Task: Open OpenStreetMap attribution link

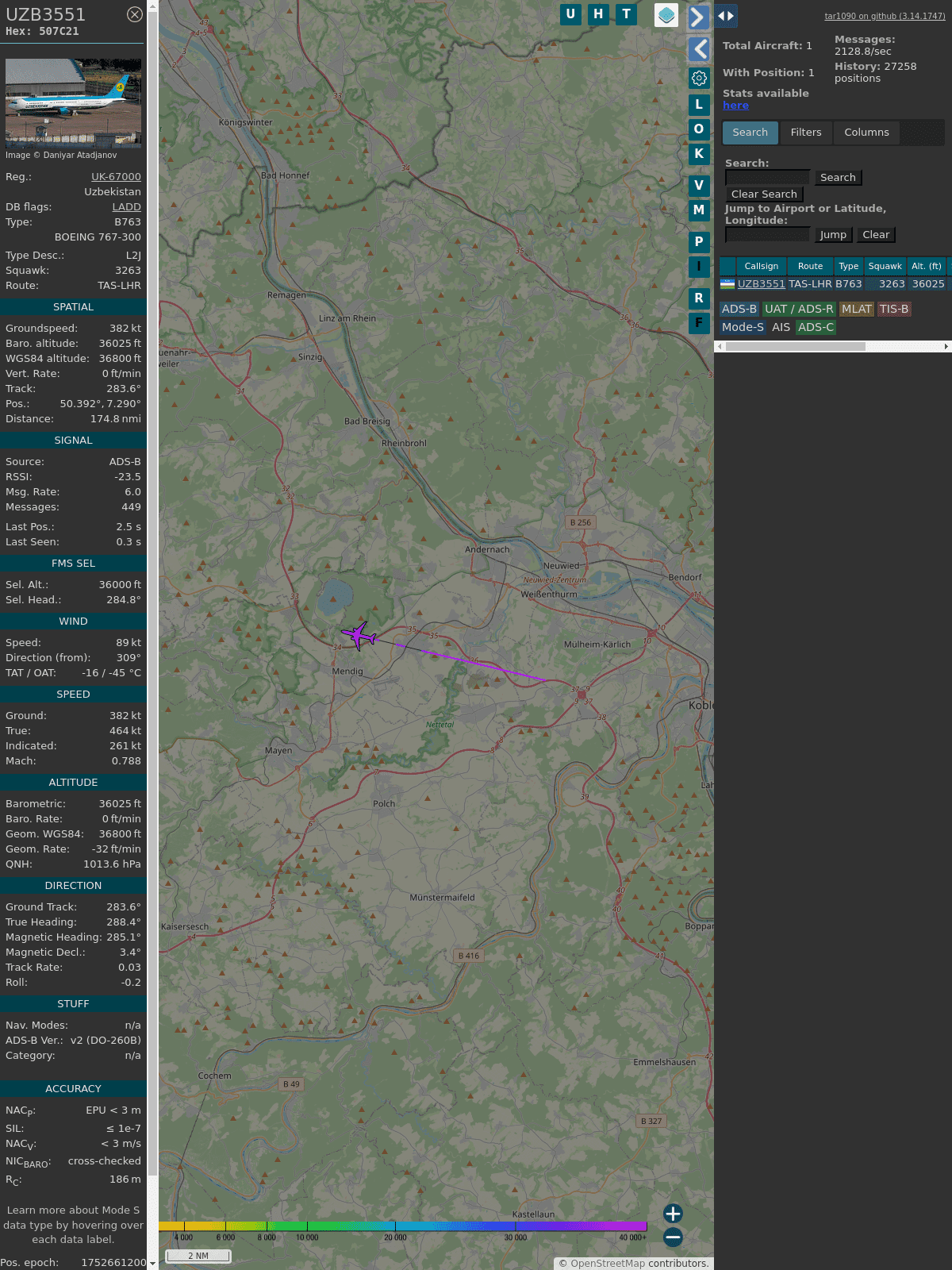Action: (x=608, y=1264)
